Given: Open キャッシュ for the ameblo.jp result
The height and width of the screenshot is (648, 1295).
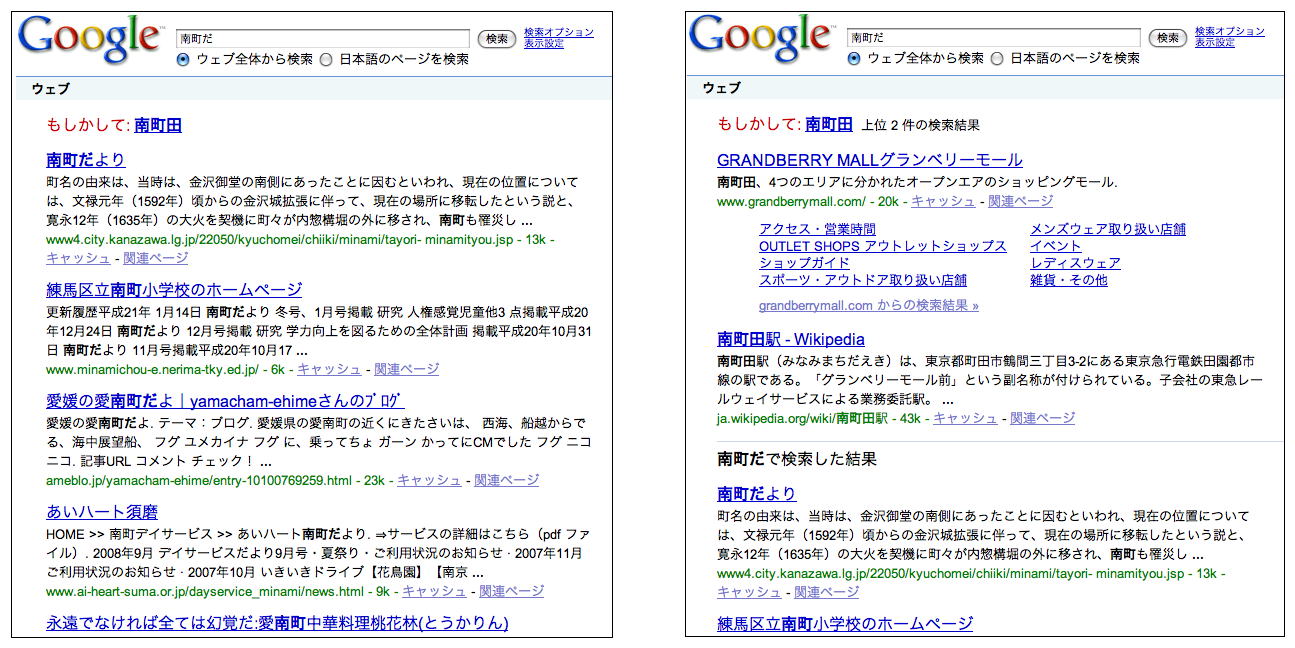Looking at the screenshot, I should click(x=429, y=480).
